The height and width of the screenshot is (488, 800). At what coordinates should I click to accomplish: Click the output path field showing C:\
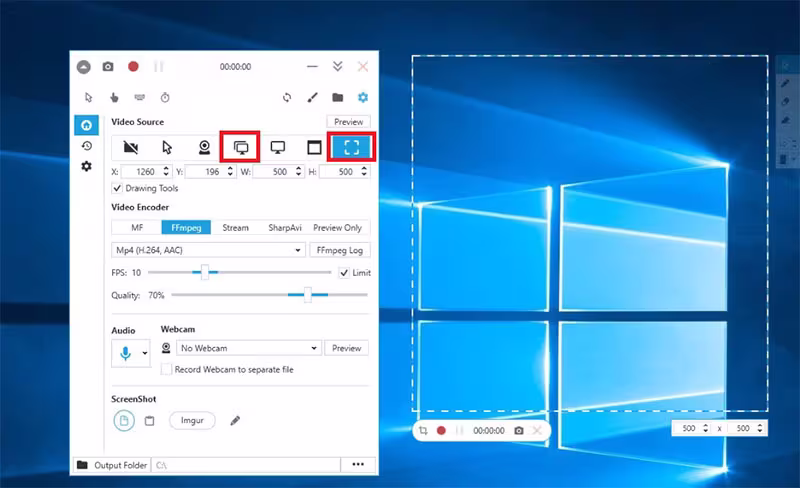pos(245,465)
